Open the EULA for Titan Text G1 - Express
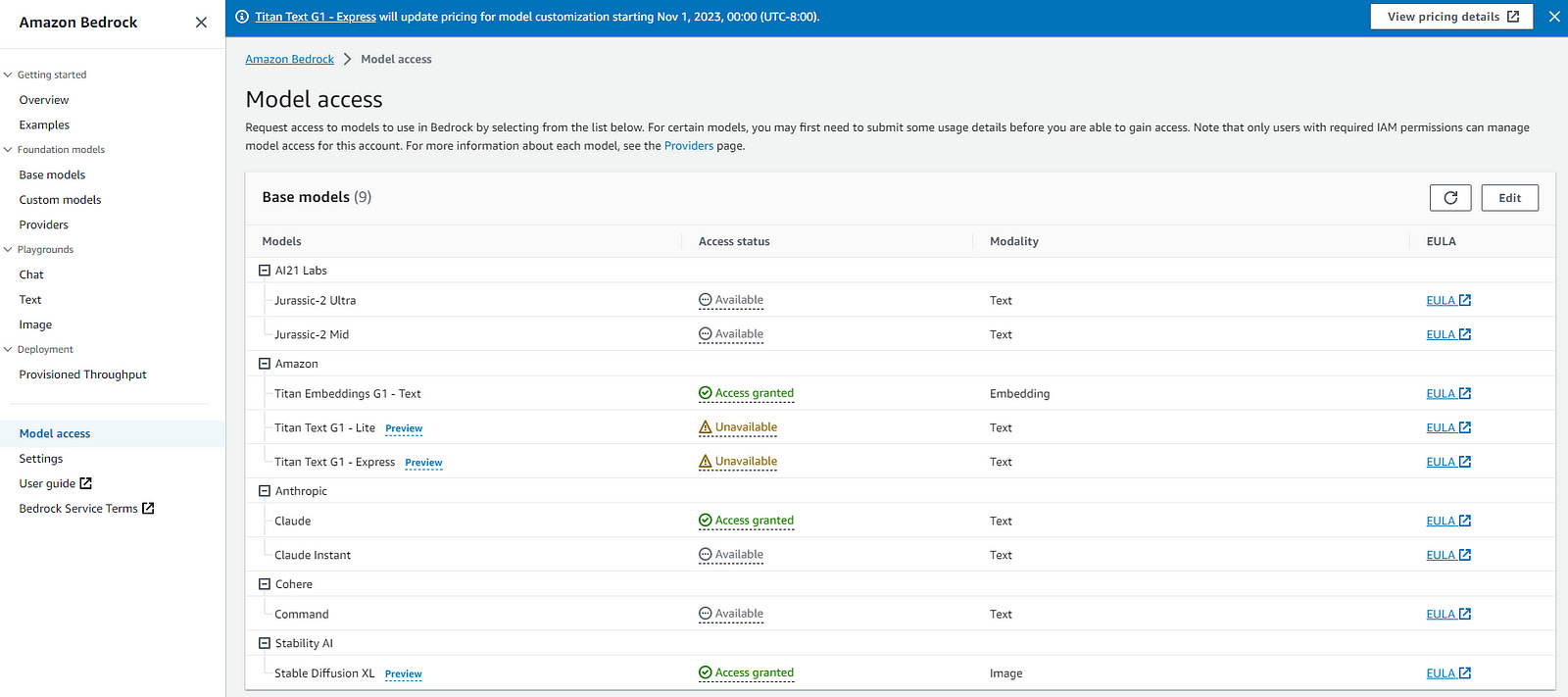The image size is (1568, 697). click(x=1448, y=463)
